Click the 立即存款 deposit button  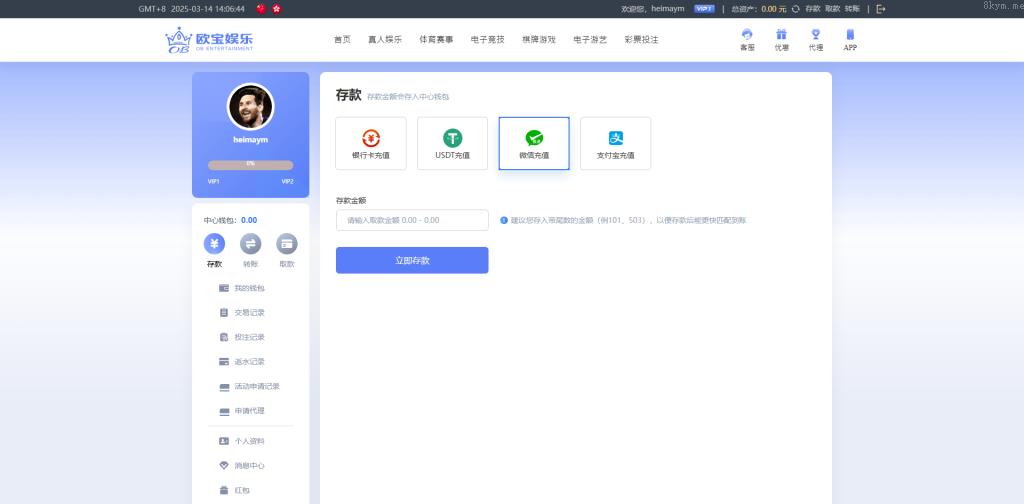[412, 260]
